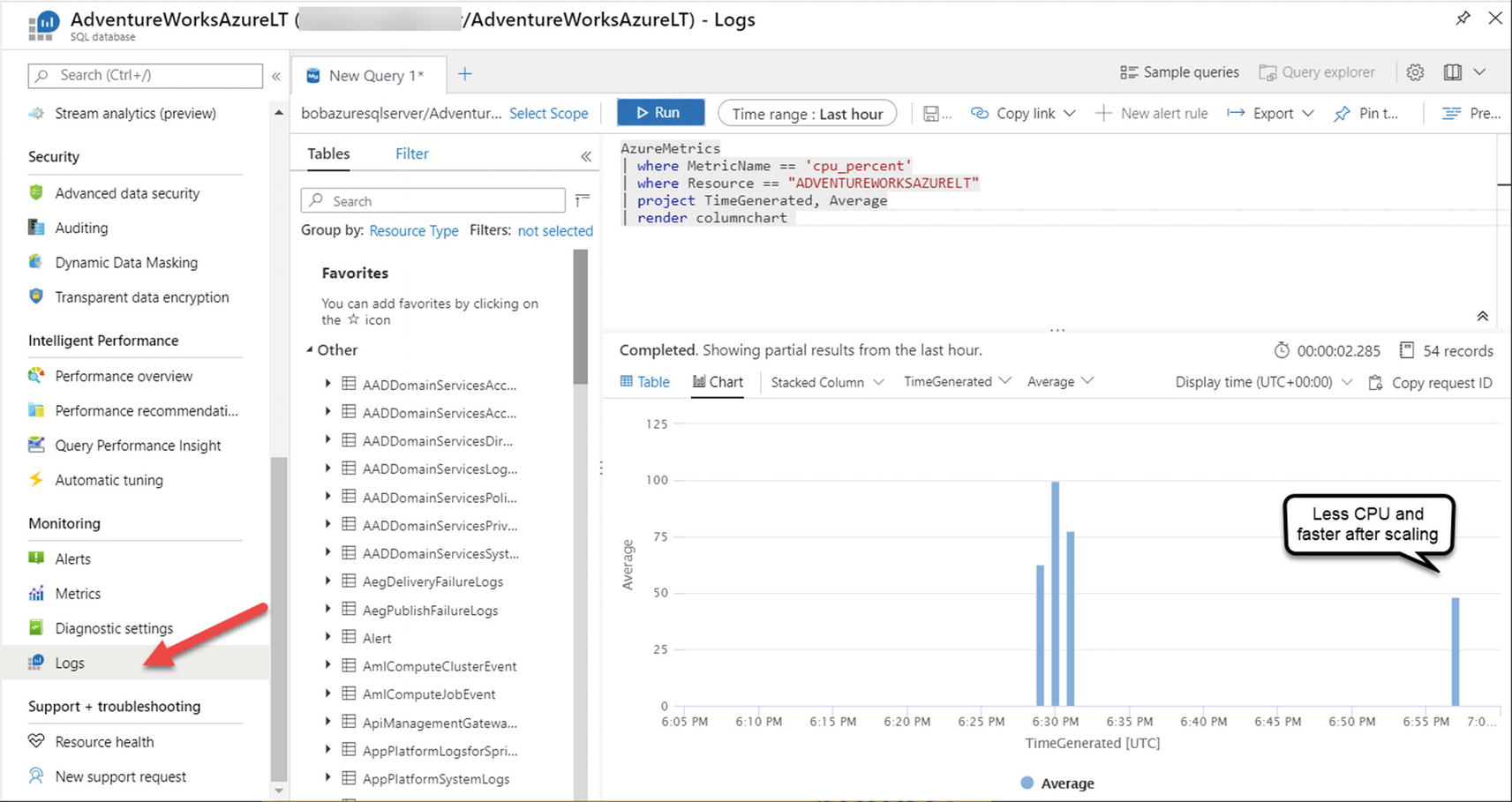Viewport: 1512px width, 802px height.
Task: Click the Logs icon in sidebar
Action: tap(36, 663)
